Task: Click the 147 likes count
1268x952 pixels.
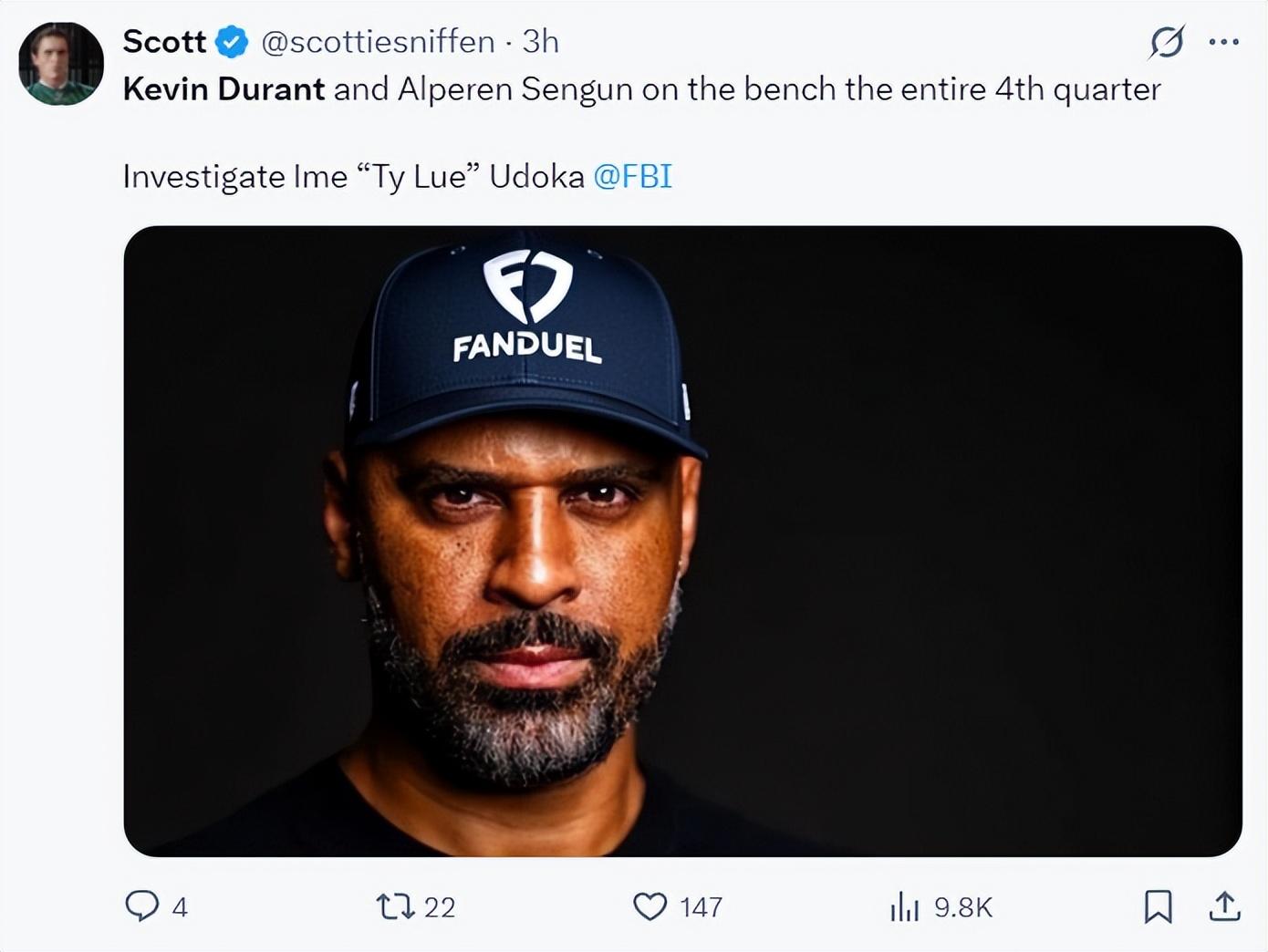Action: point(701,907)
